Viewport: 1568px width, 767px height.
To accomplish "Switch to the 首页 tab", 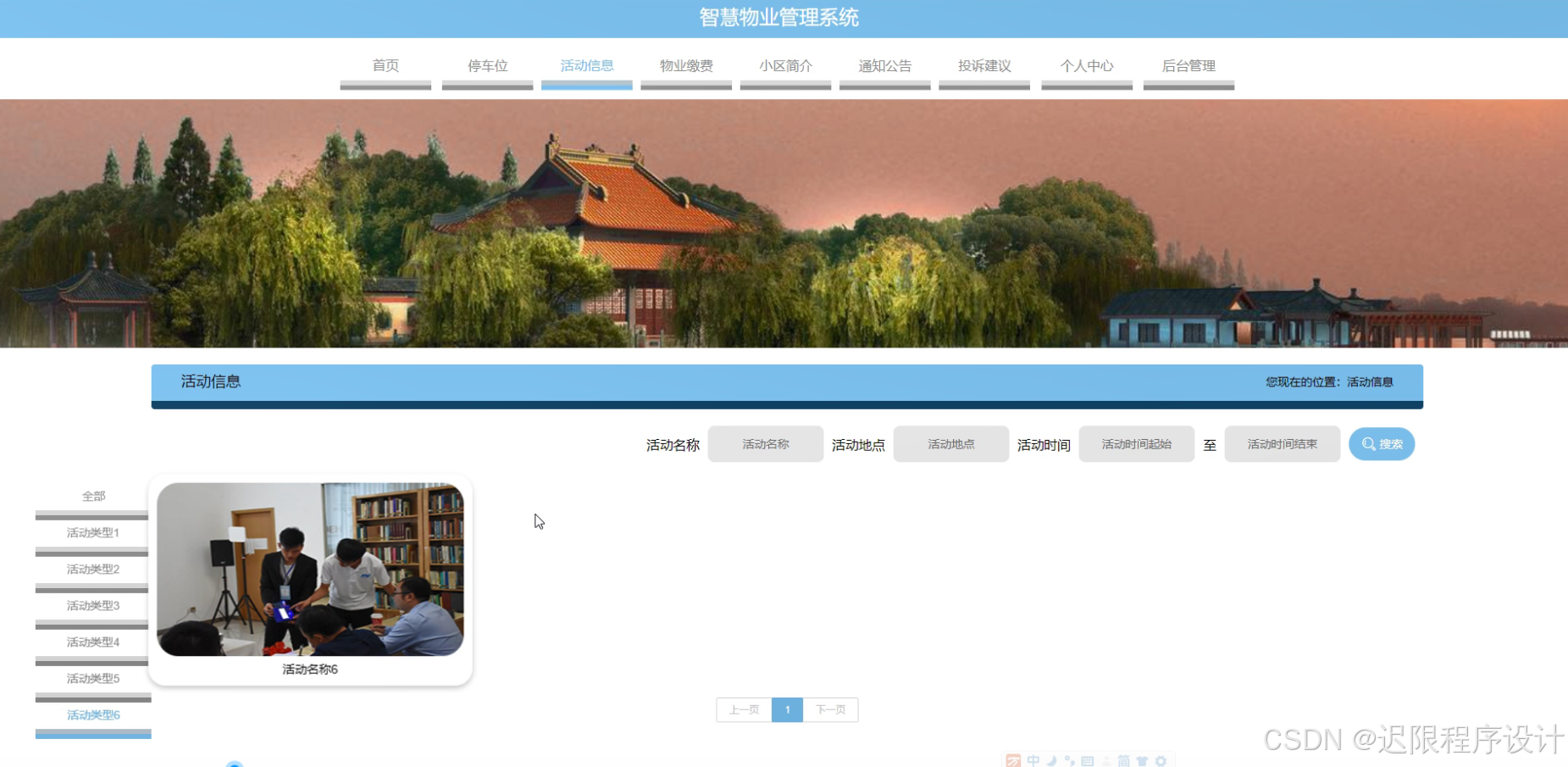I will (x=385, y=66).
